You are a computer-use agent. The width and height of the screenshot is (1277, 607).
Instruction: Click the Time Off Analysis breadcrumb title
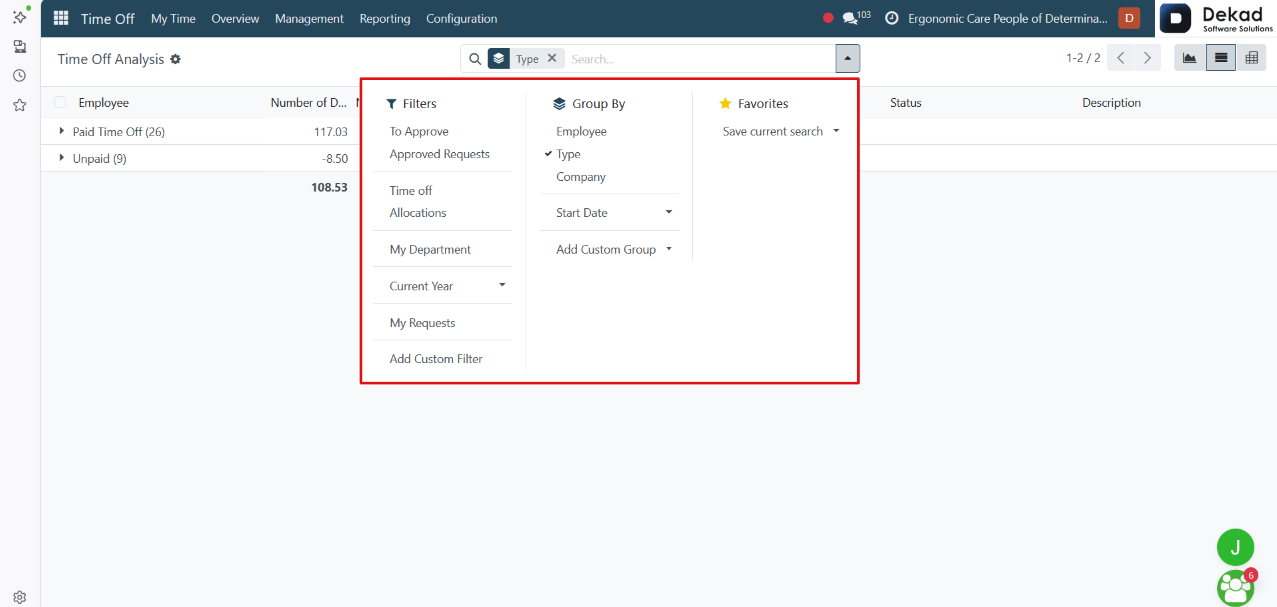[x=111, y=59]
